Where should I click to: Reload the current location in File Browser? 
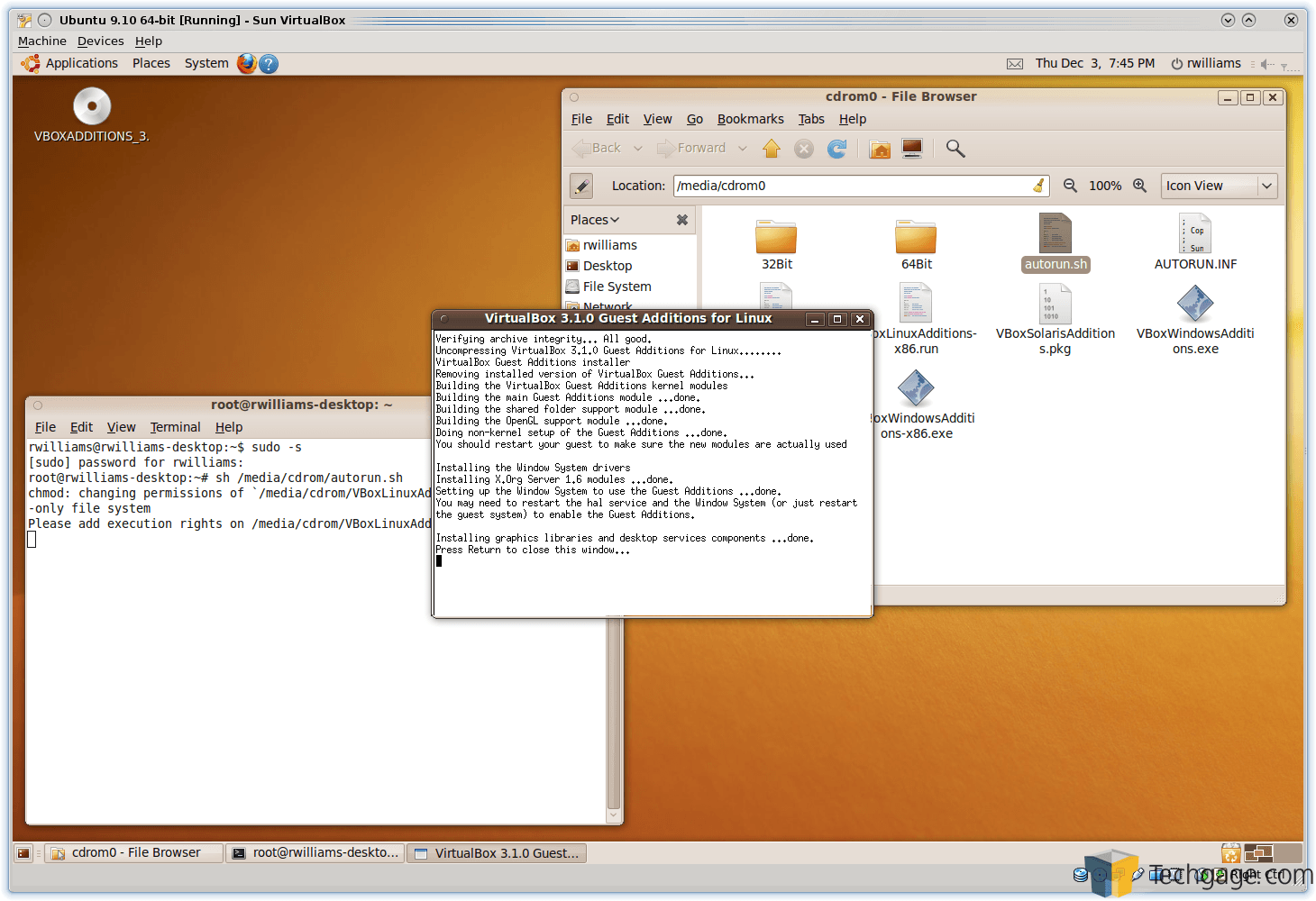pyautogui.click(x=837, y=149)
